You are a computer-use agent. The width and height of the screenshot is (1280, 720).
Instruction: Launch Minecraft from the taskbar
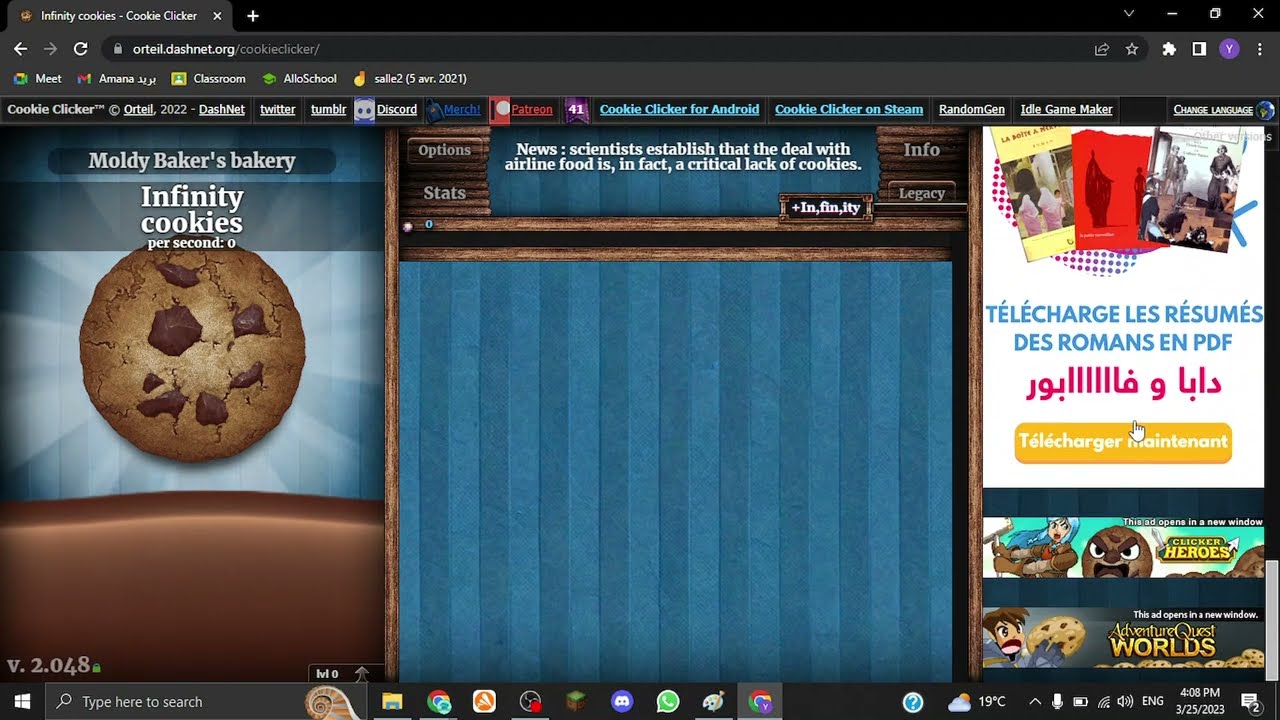click(x=576, y=701)
